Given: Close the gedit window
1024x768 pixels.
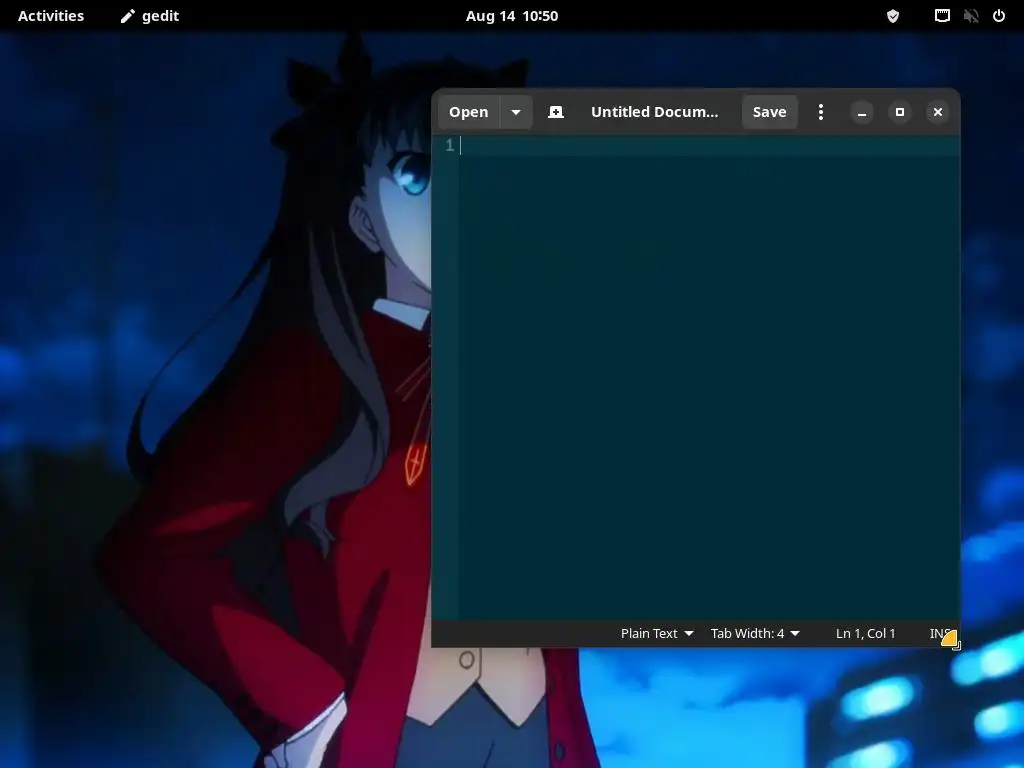Looking at the screenshot, I should pyautogui.click(x=938, y=112).
